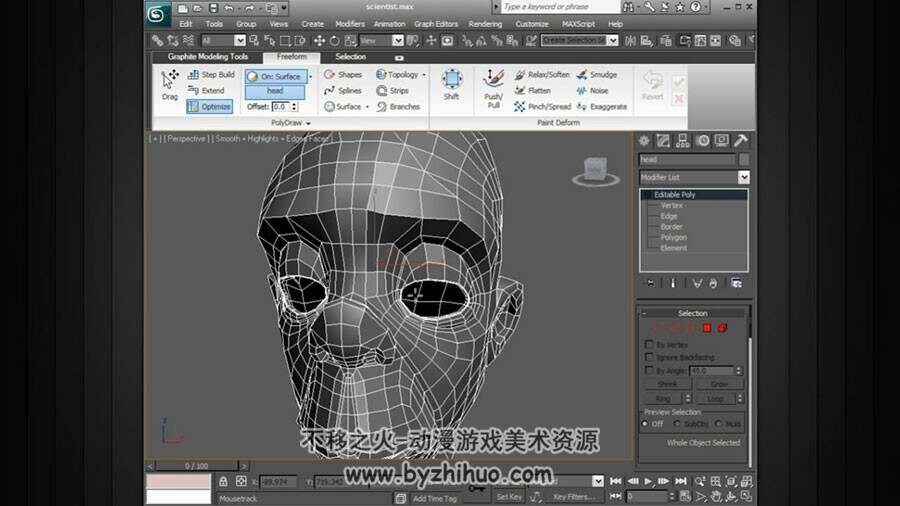Viewport: 900px width, 506px height.
Task: Activate the Step Build tool
Action: tap(211, 75)
